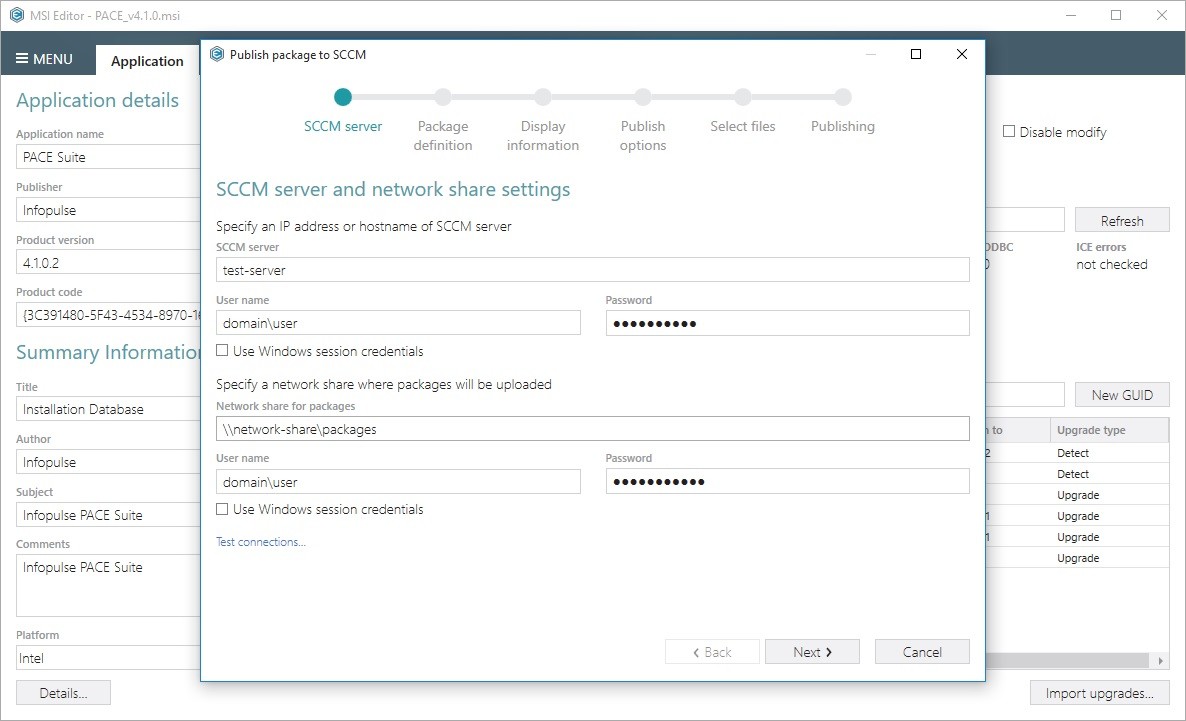Click the Product version field 4.1.0.2

(108, 263)
